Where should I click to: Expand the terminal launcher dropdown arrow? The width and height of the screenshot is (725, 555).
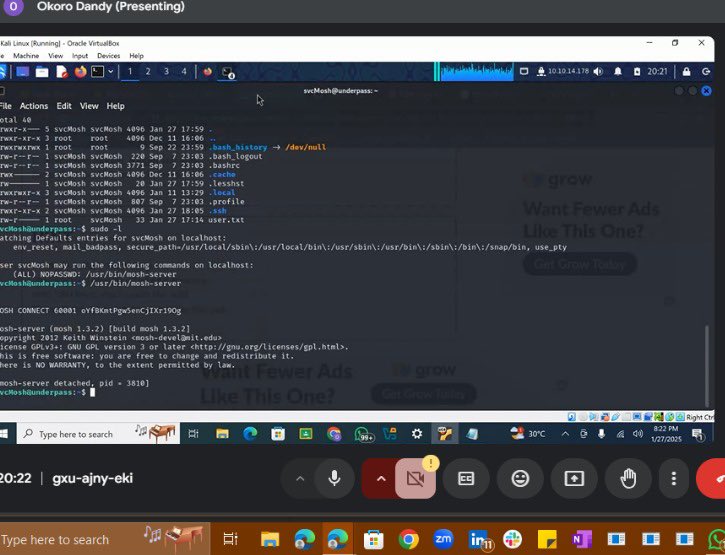(x=111, y=72)
